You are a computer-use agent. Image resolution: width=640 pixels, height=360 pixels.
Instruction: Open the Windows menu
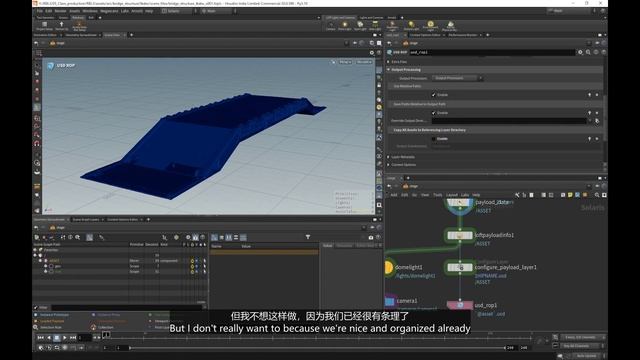click(x=90, y=11)
